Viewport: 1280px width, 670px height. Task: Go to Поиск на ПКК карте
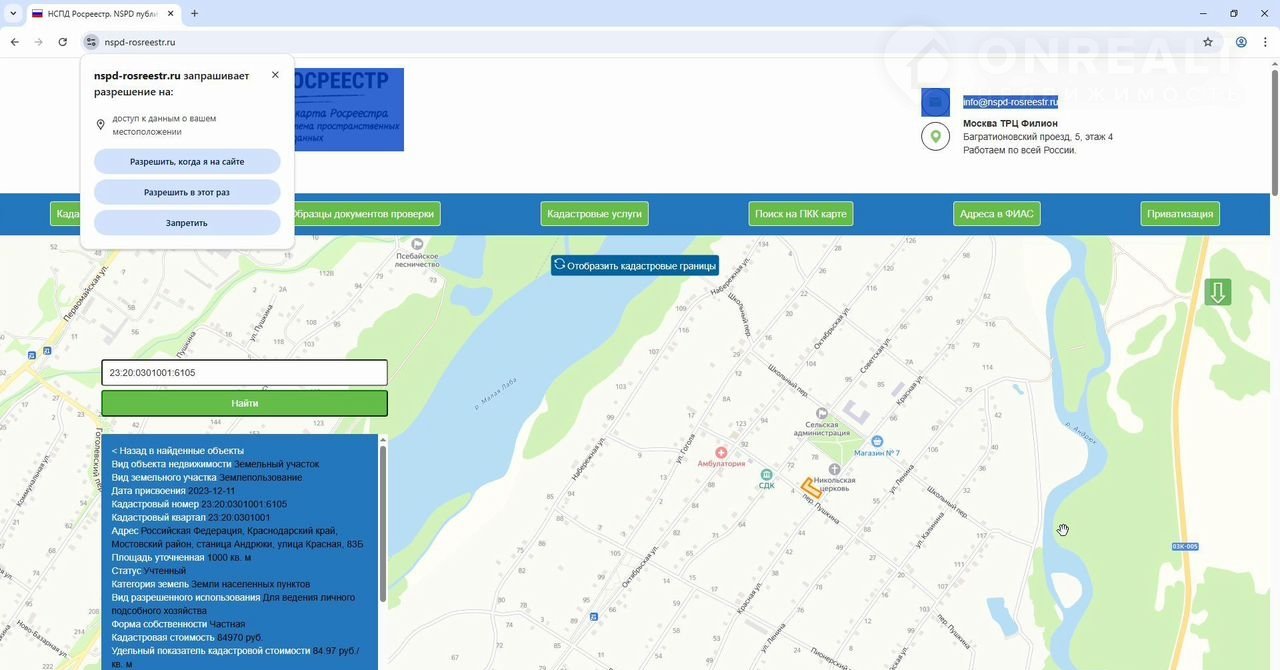[800, 214]
